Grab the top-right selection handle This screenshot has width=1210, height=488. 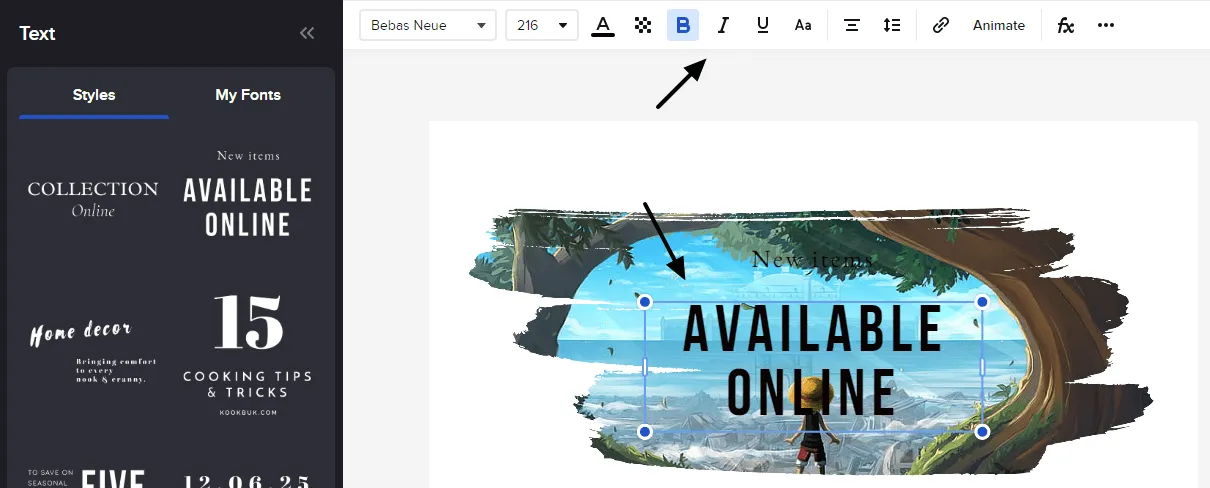tap(982, 302)
